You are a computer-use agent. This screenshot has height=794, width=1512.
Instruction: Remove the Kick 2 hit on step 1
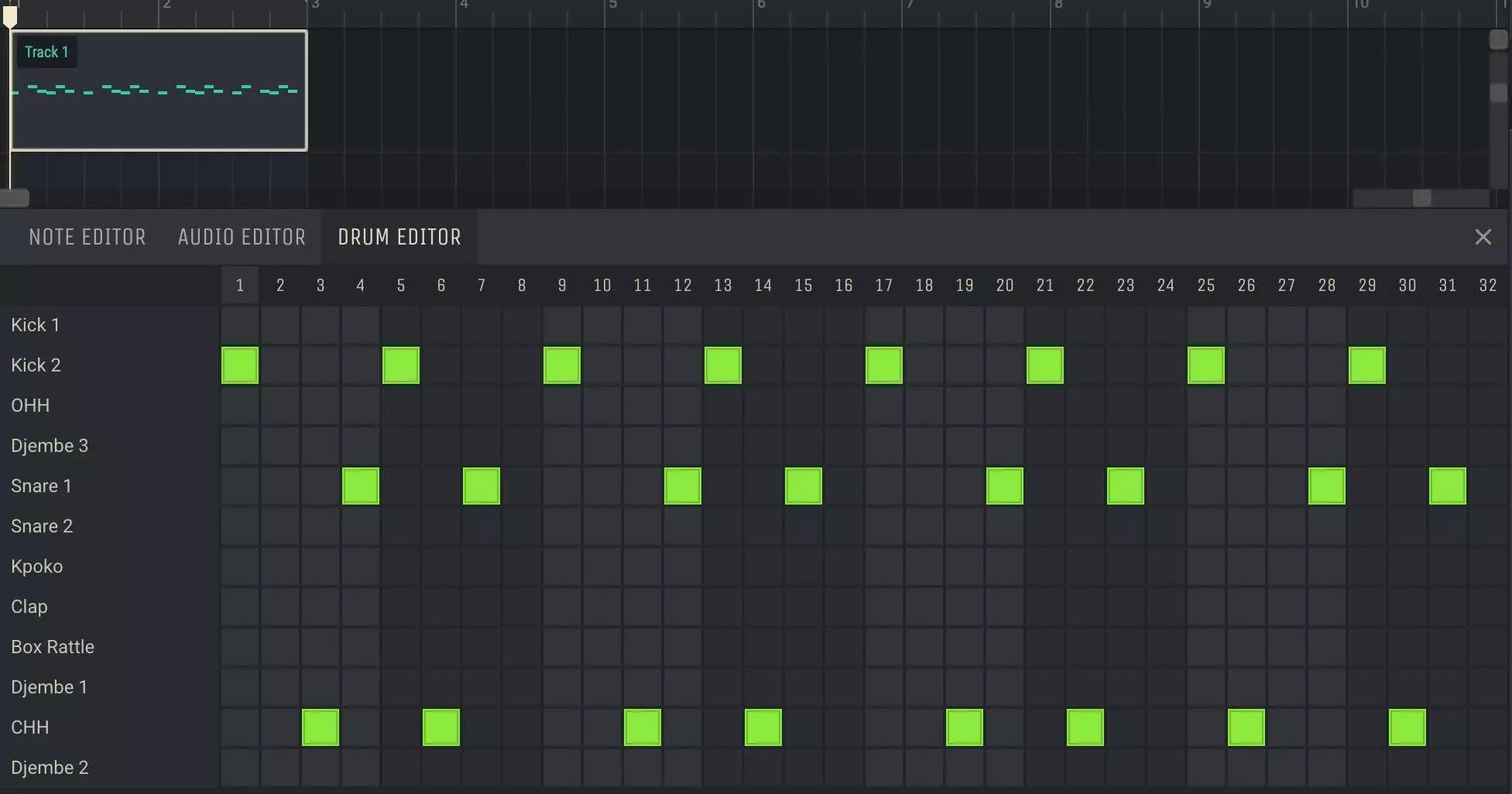(239, 364)
